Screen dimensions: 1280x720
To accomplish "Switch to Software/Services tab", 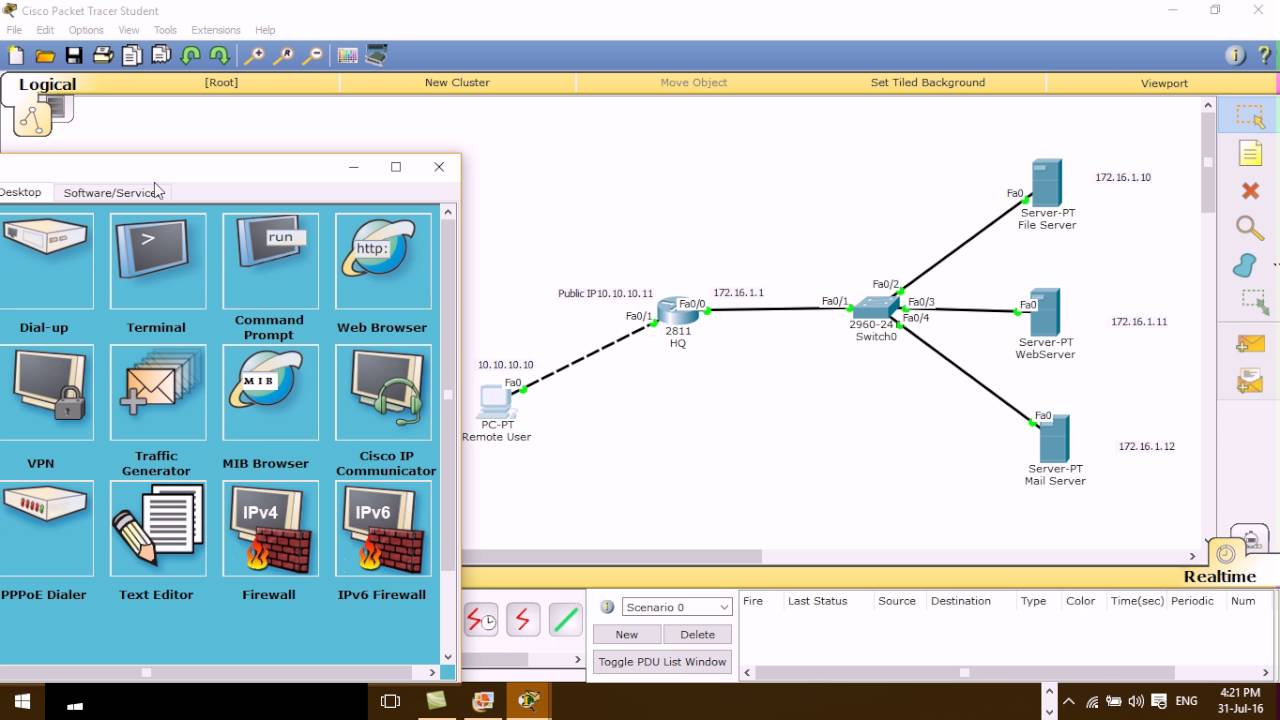I will pos(111,192).
